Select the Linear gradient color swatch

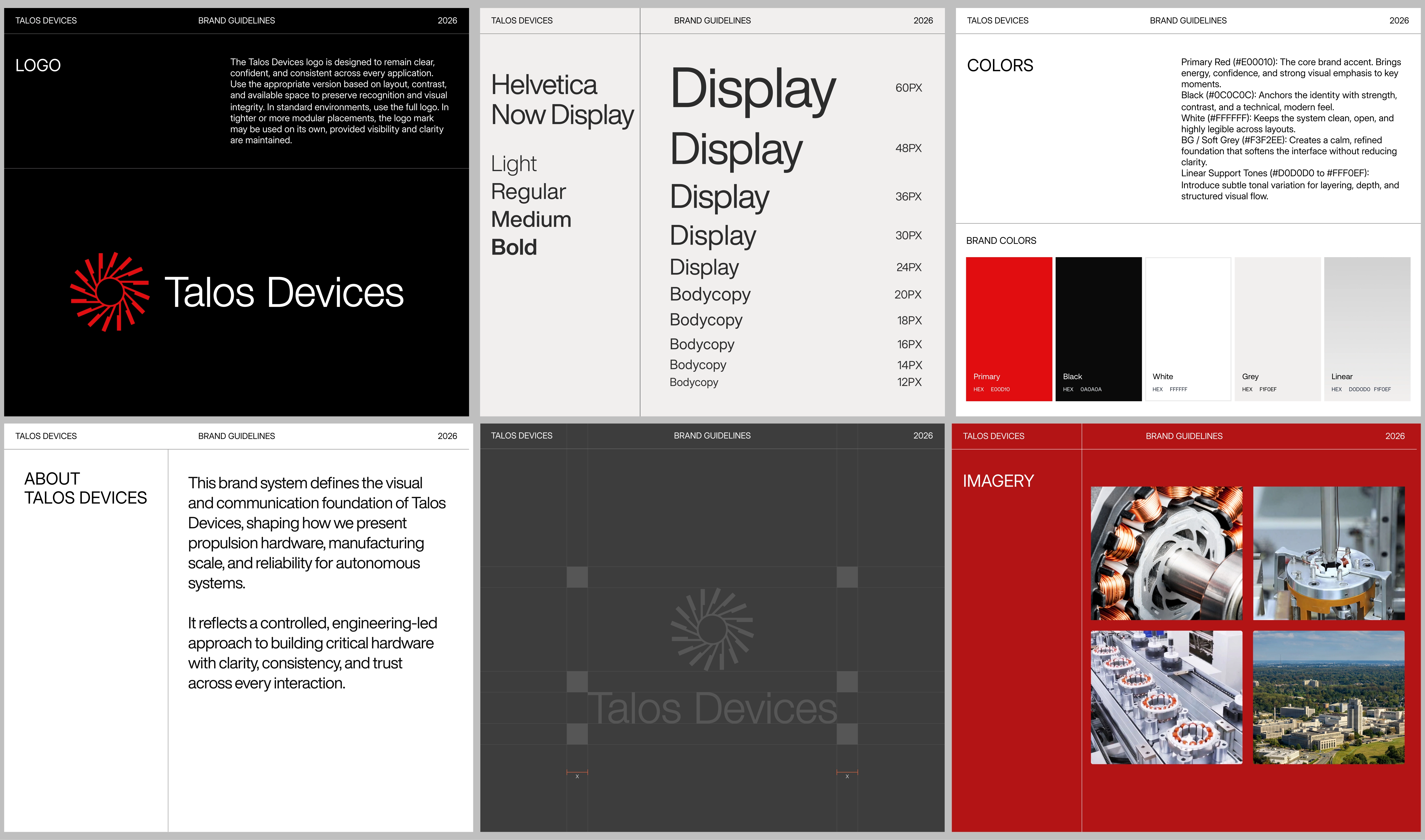click(1367, 329)
